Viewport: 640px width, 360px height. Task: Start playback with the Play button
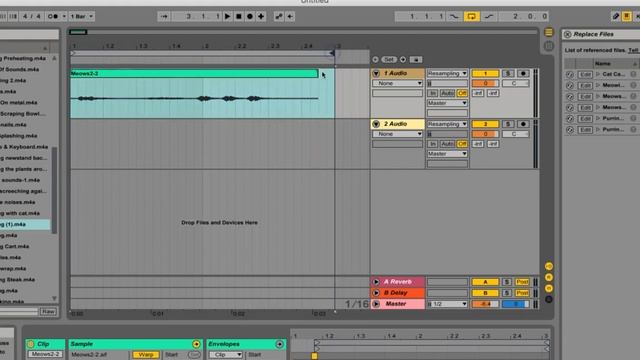point(228,16)
